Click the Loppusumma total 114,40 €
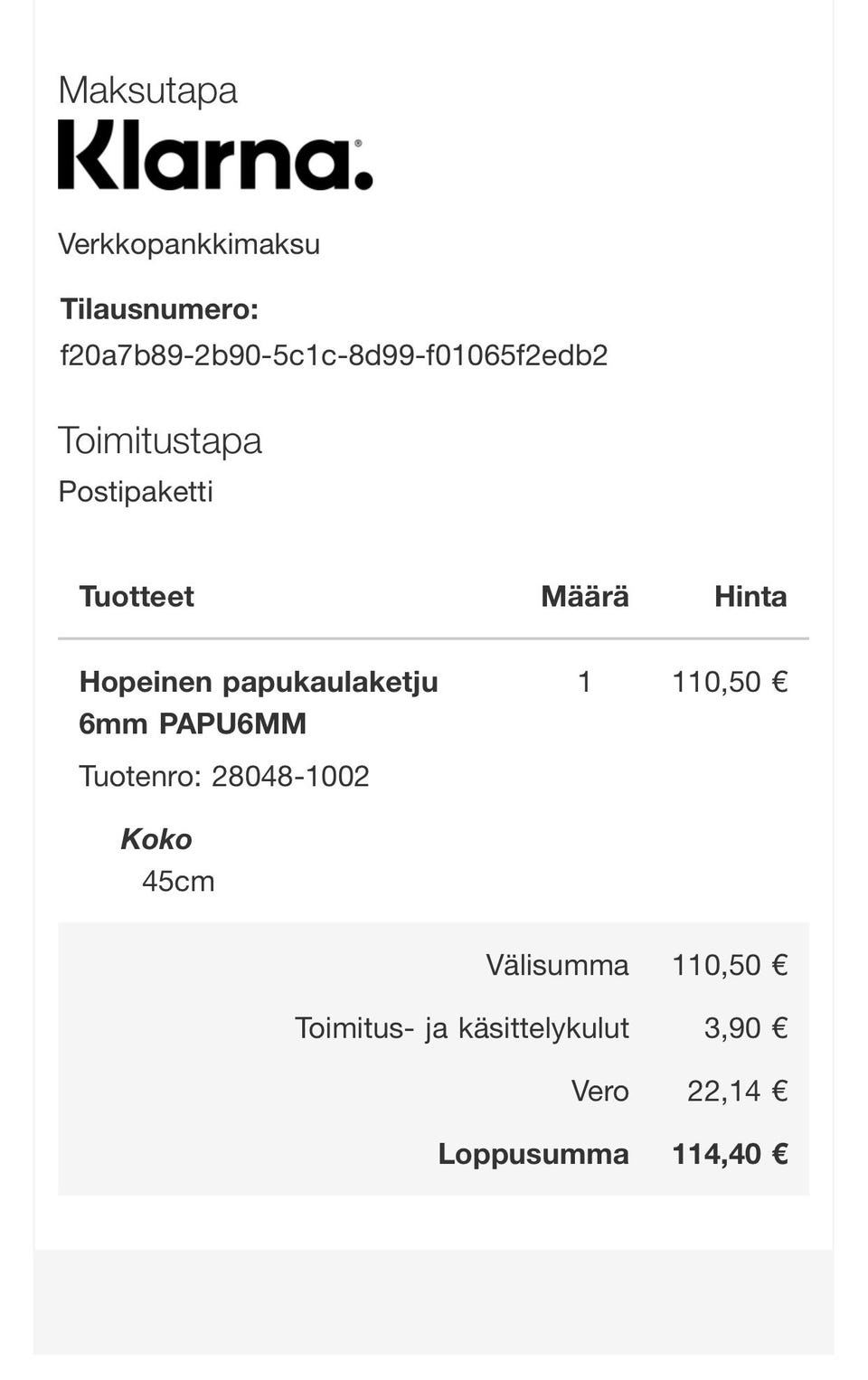 (x=729, y=1154)
